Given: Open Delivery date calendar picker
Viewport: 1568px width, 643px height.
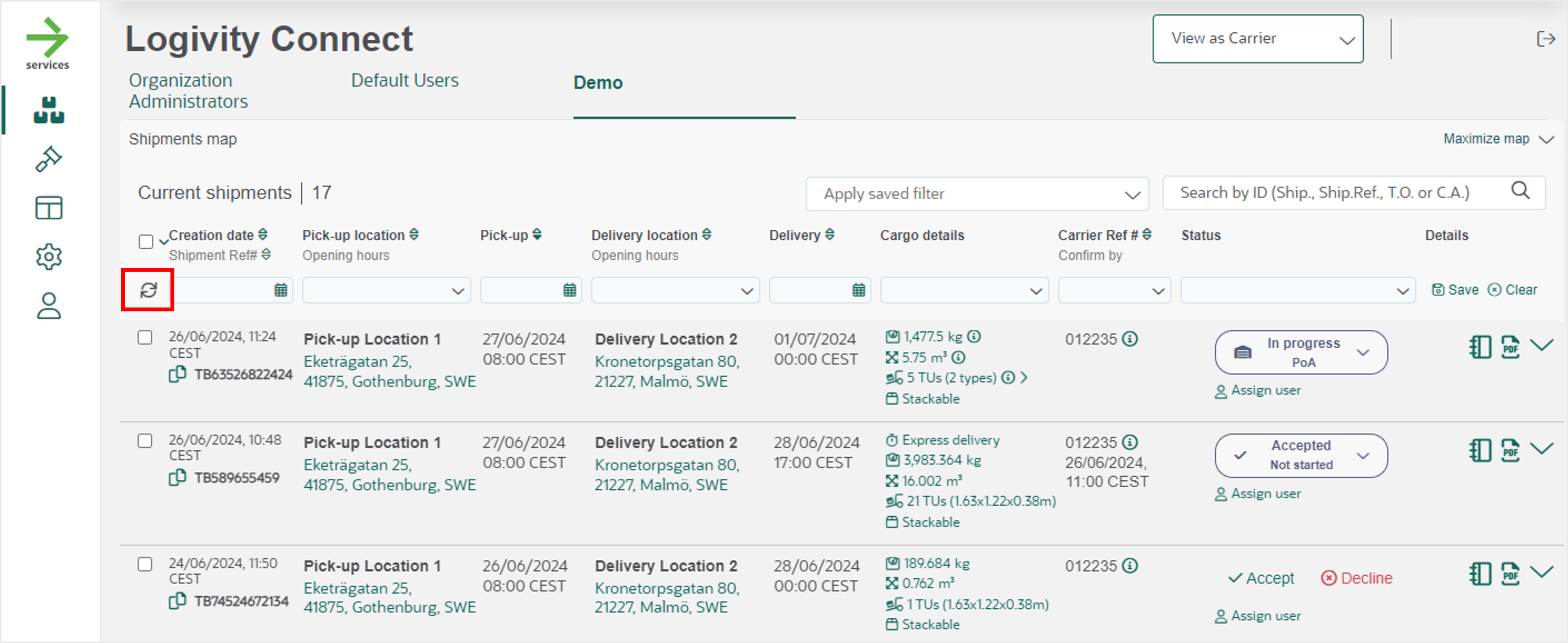Looking at the screenshot, I should coord(858,290).
